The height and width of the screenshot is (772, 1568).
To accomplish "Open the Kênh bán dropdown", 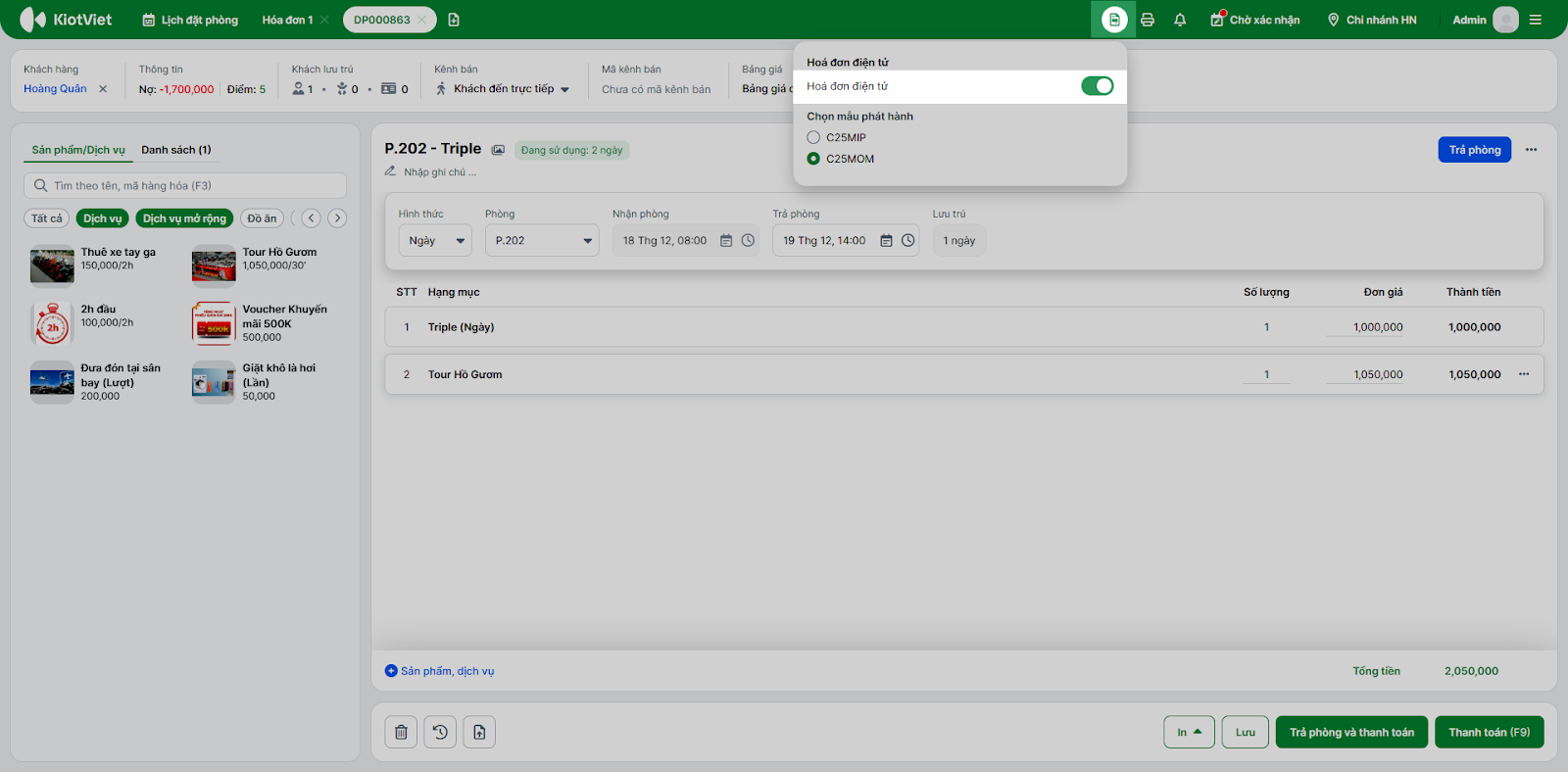I will coord(503,89).
